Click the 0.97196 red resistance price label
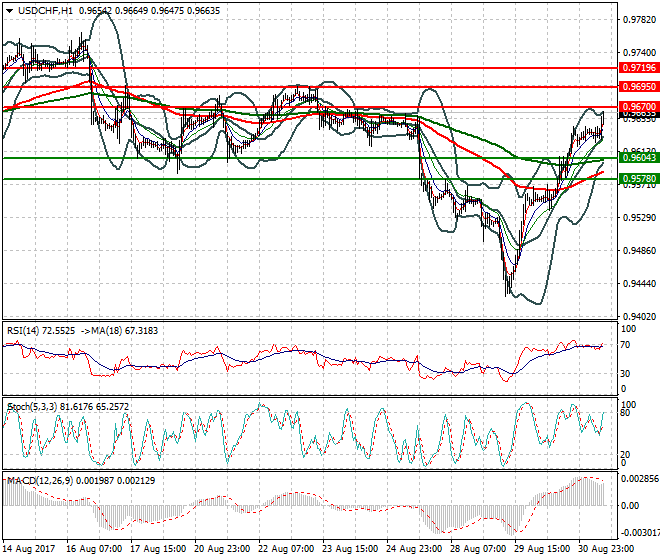The image size is (660, 560). pos(639,67)
